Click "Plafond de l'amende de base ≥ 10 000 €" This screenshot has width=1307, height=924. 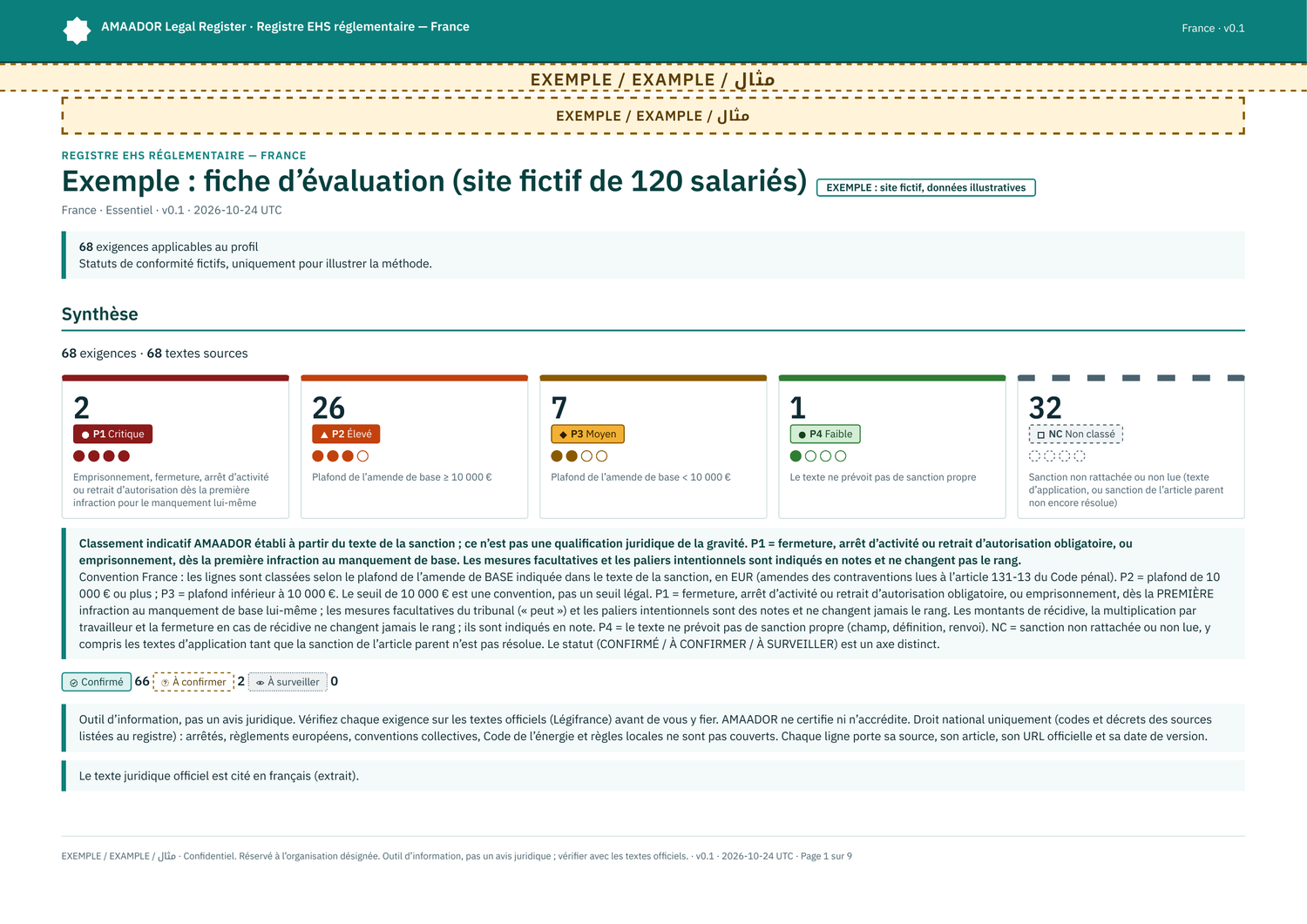(x=402, y=477)
